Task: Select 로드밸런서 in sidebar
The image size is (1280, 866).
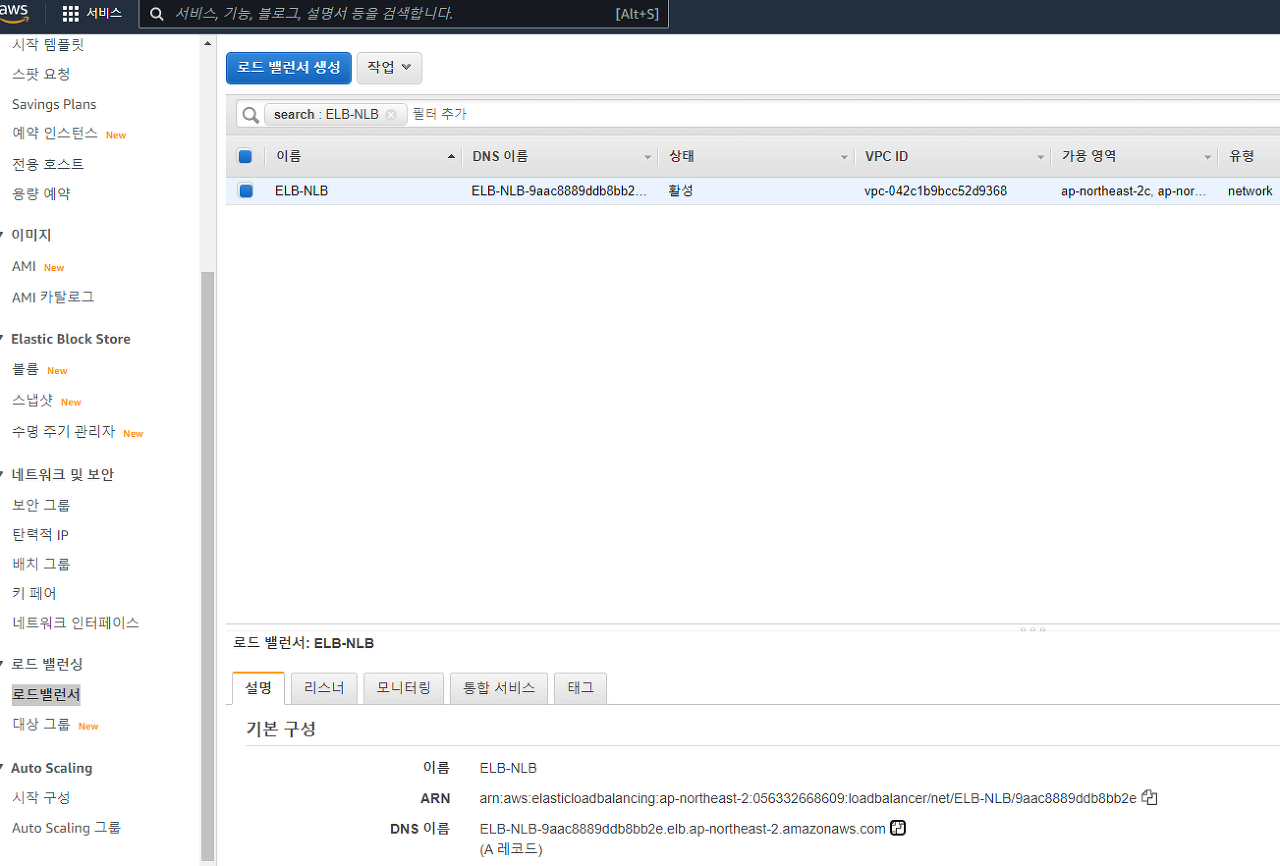Action: click(x=46, y=694)
